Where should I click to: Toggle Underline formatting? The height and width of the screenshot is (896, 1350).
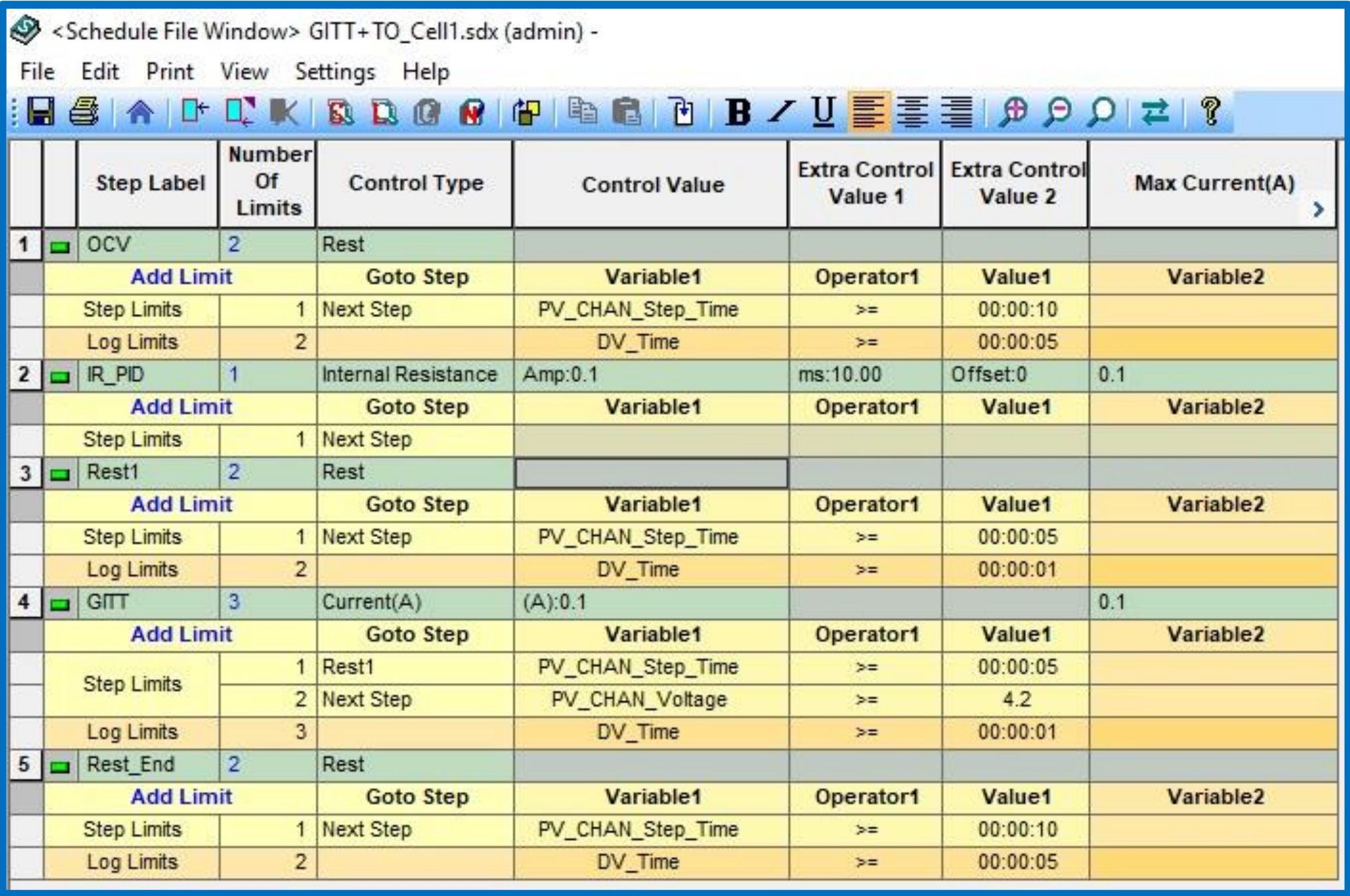click(824, 112)
